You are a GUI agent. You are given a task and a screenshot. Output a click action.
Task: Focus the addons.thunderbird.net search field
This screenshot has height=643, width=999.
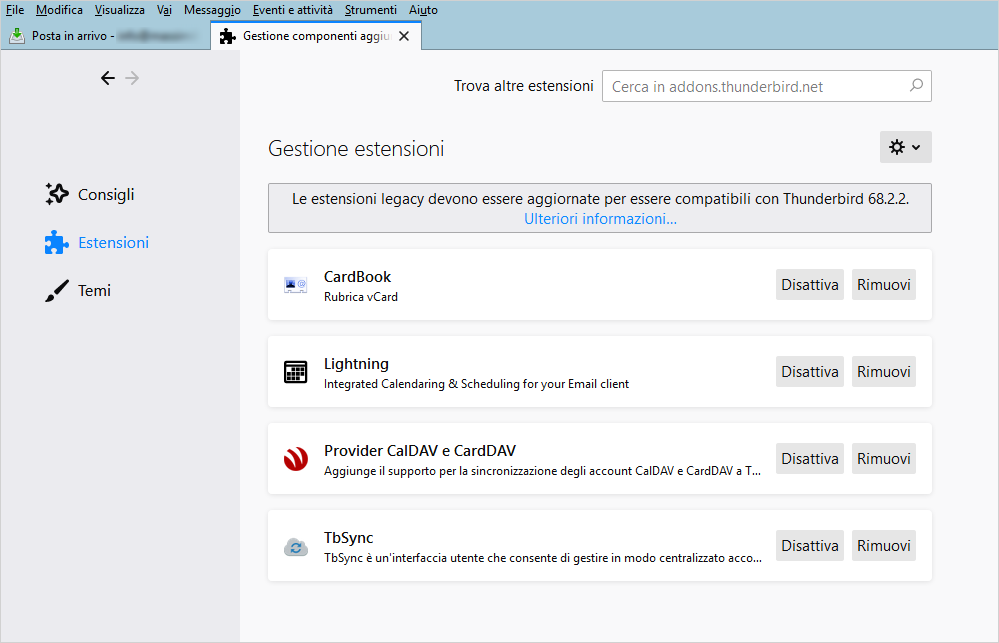[x=766, y=86]
